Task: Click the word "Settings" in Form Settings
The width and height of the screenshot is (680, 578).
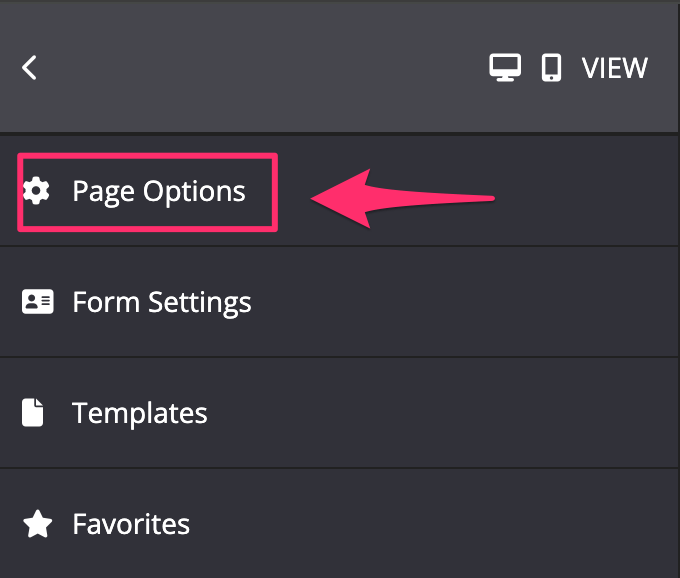Action: pyautogui.click(x=200, y=302)
